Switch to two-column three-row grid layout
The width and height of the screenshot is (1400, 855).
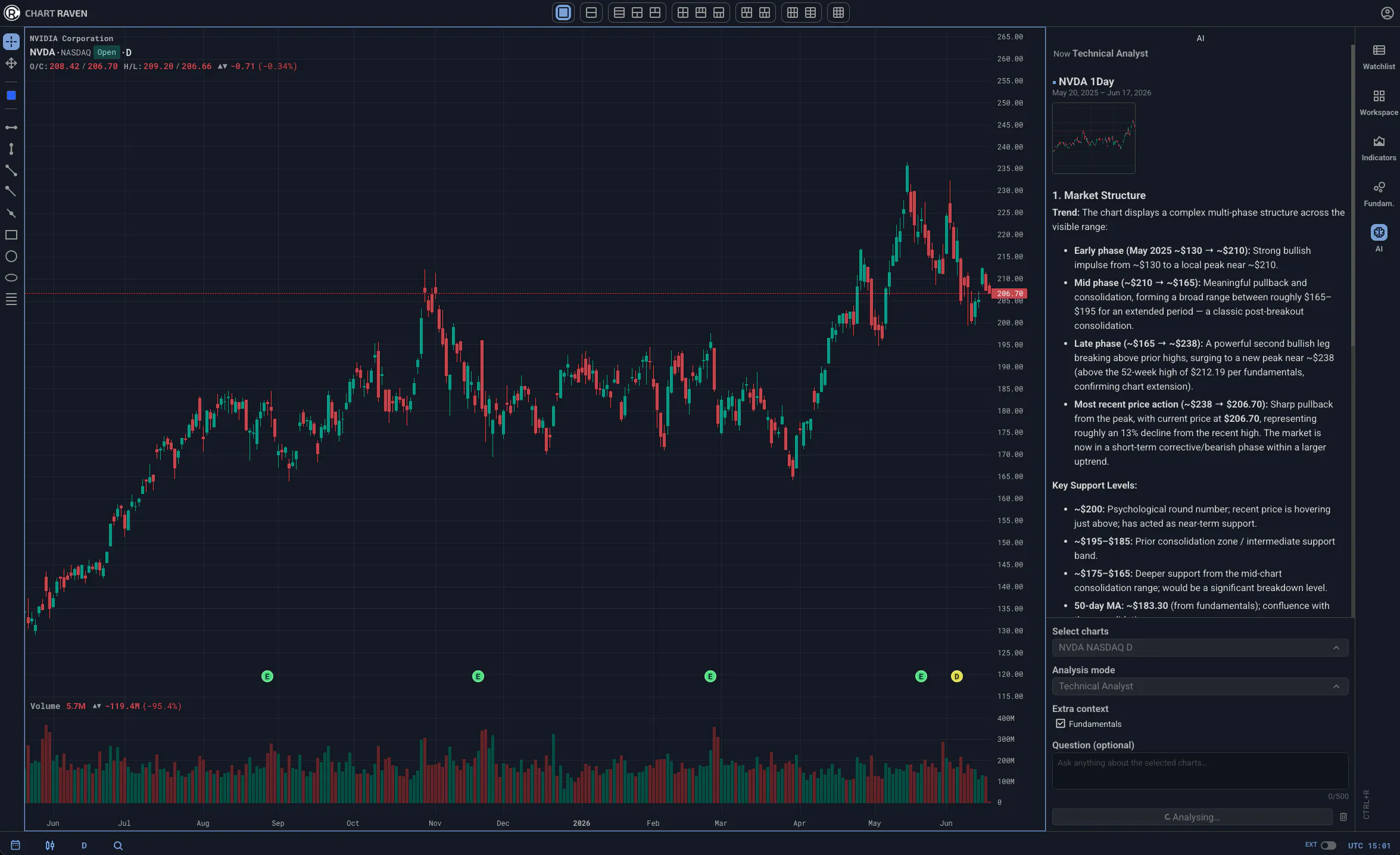coord(810,13)
